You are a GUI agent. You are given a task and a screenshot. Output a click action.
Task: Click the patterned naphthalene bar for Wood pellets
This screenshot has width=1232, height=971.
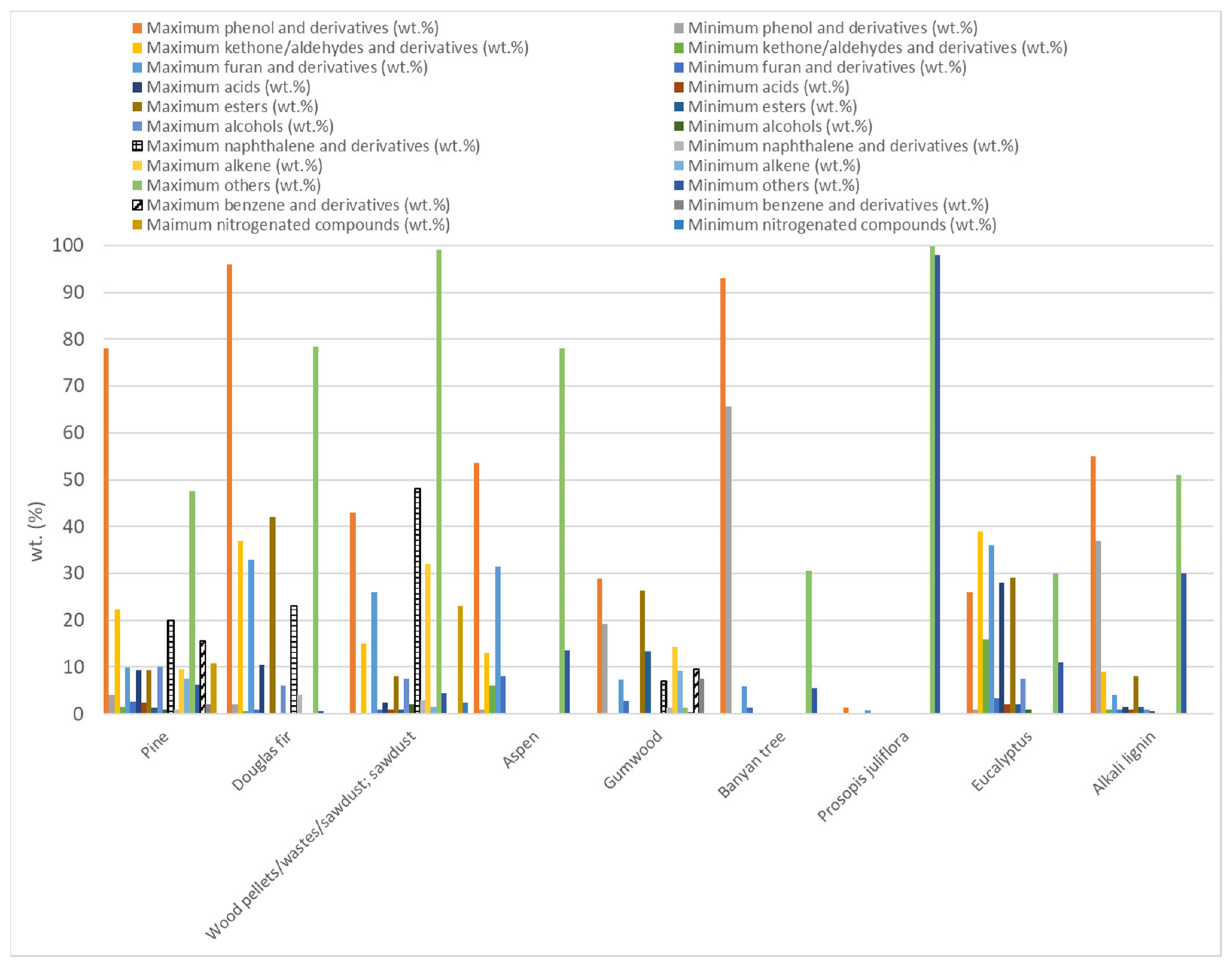[417, 601]
